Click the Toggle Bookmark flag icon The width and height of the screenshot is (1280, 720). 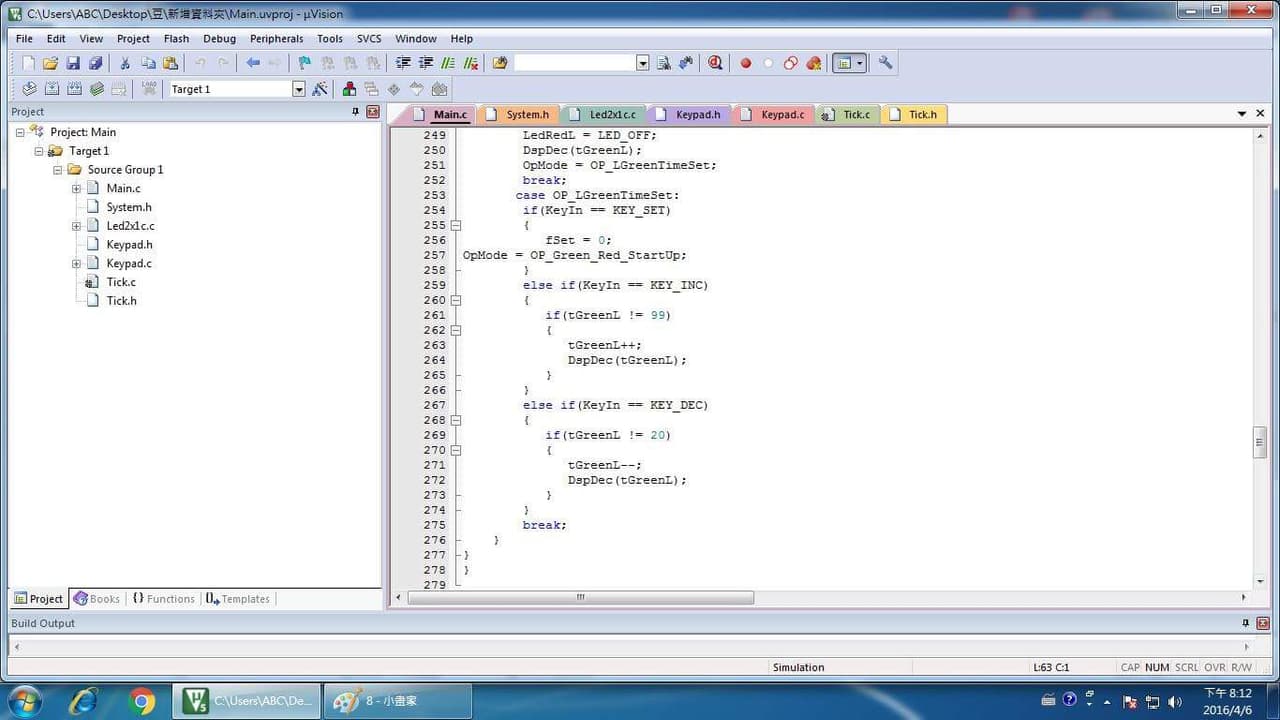pyautogui.click(x=305, y=63)
